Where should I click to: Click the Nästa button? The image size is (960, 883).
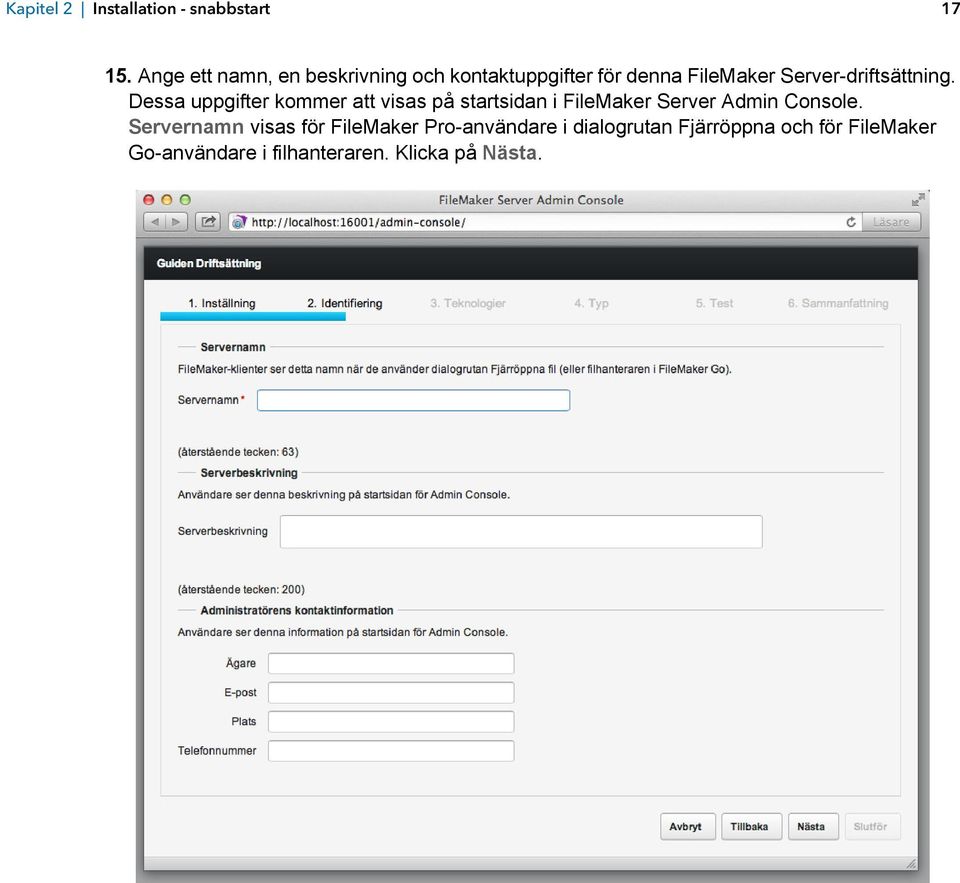[x=813, y=827]
